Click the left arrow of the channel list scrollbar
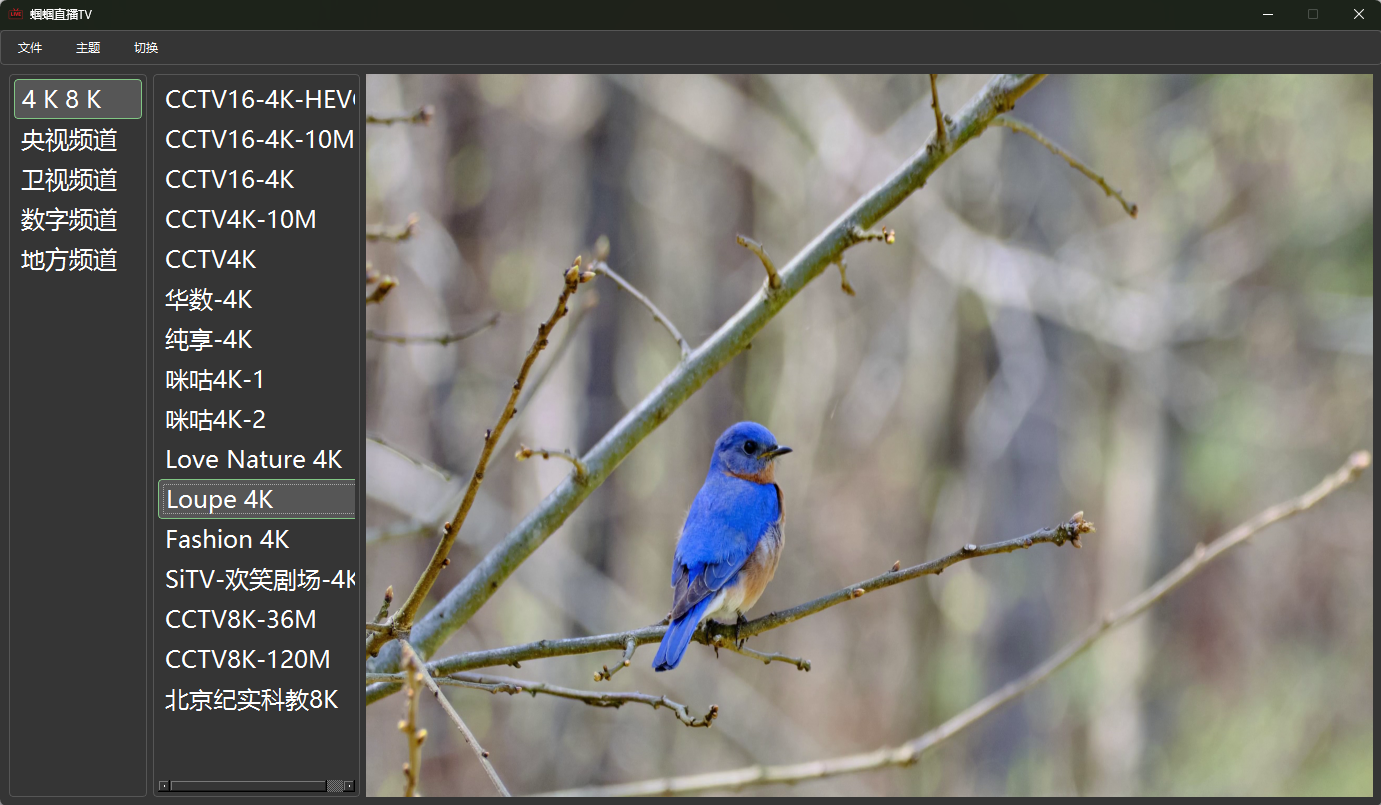This screenshot has height=805, width=1381. click(x=164, y=786)
